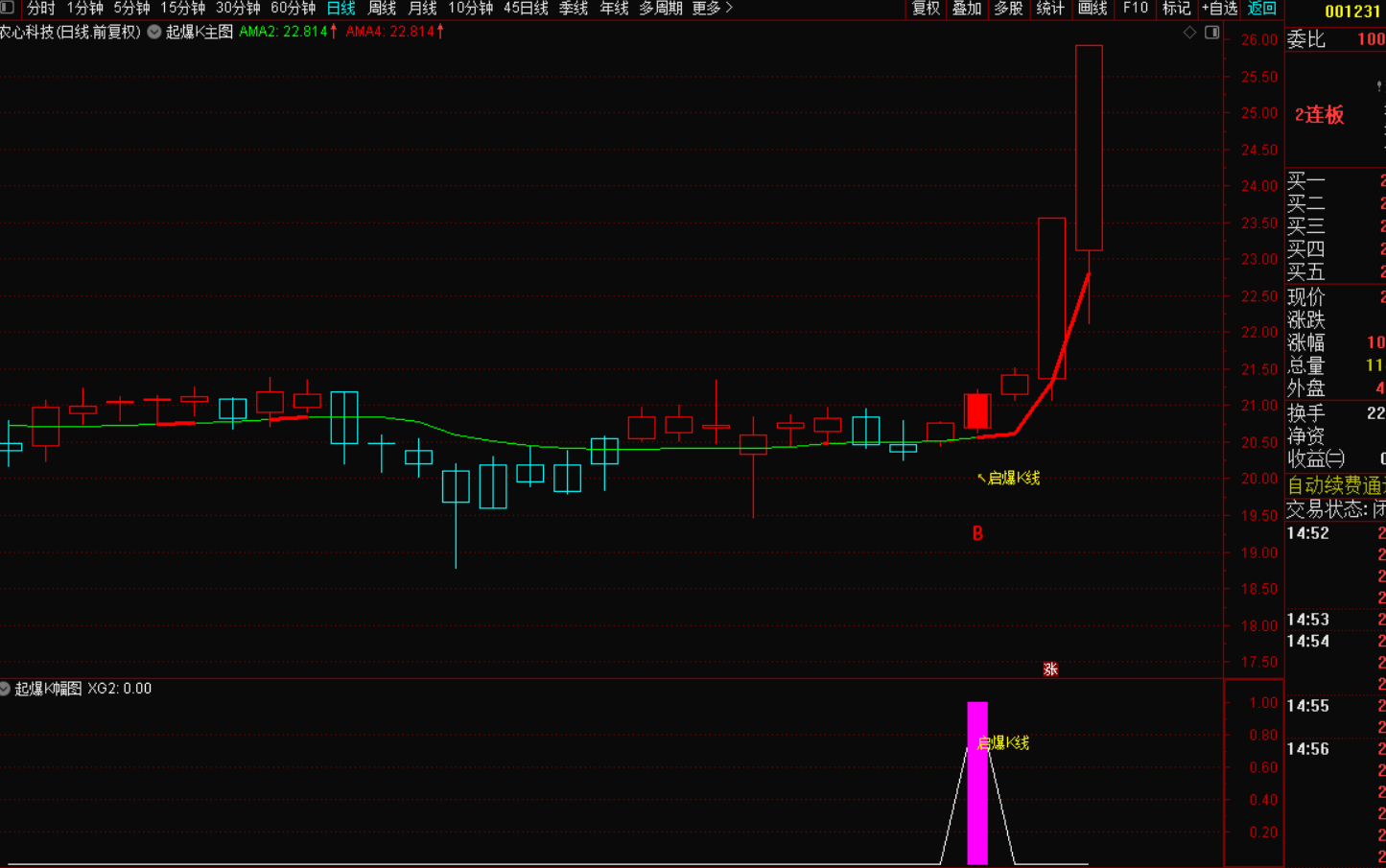Click the diamond icon above the price axis
Viewport: 1386px width, 868px height.
(x=1189, y=33)
